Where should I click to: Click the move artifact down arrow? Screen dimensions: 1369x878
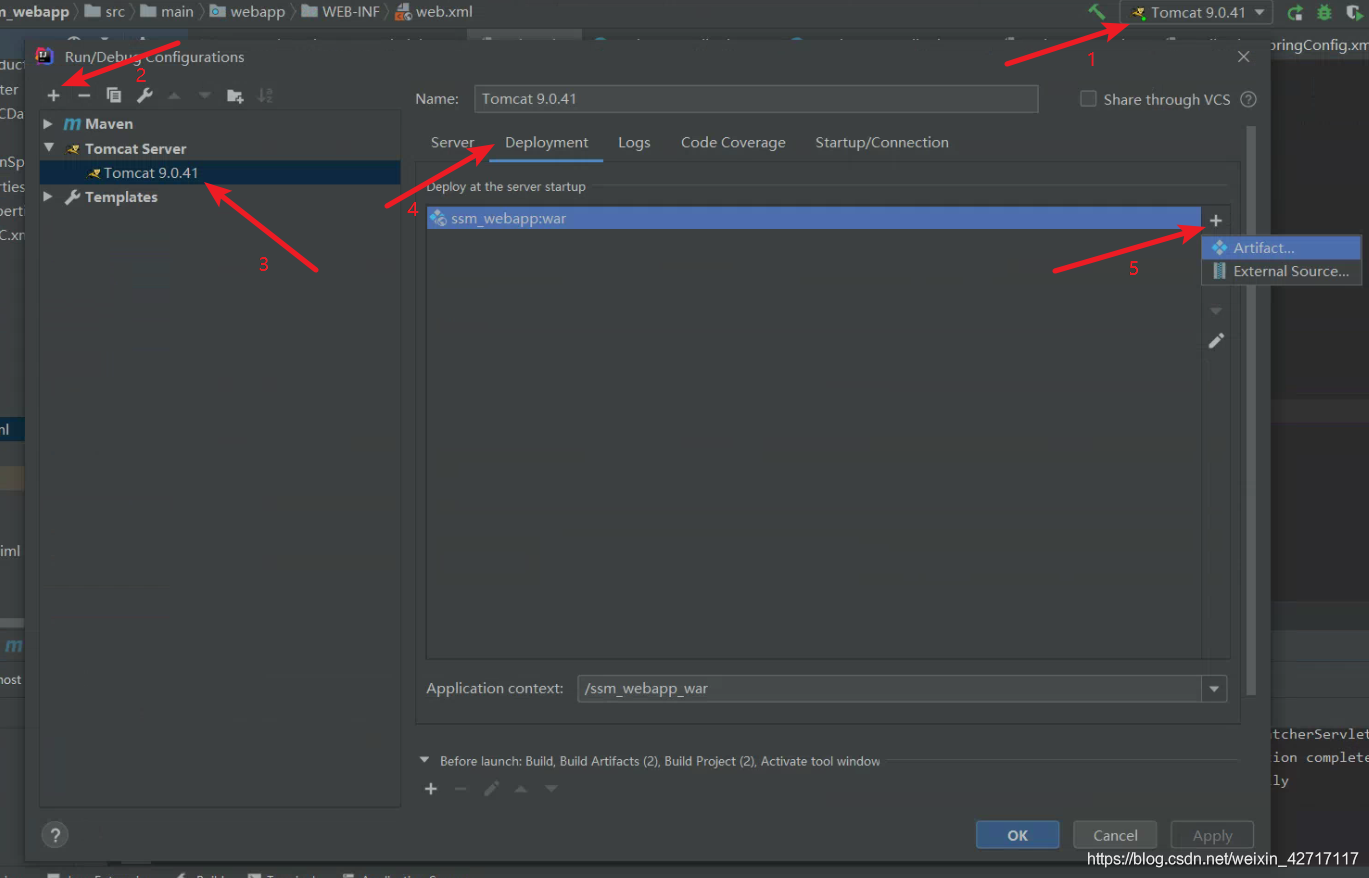pyautogui.click(x=1216, y=311)
